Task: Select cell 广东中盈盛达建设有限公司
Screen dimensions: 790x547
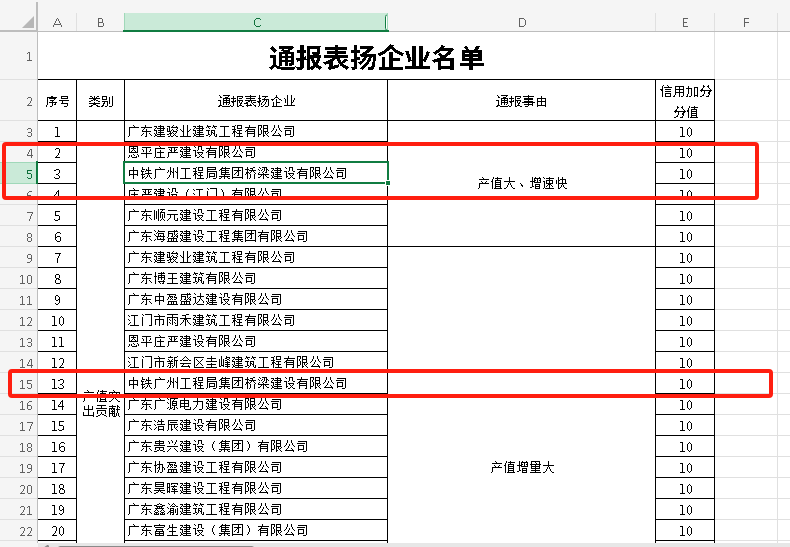Action: (256, 299)
